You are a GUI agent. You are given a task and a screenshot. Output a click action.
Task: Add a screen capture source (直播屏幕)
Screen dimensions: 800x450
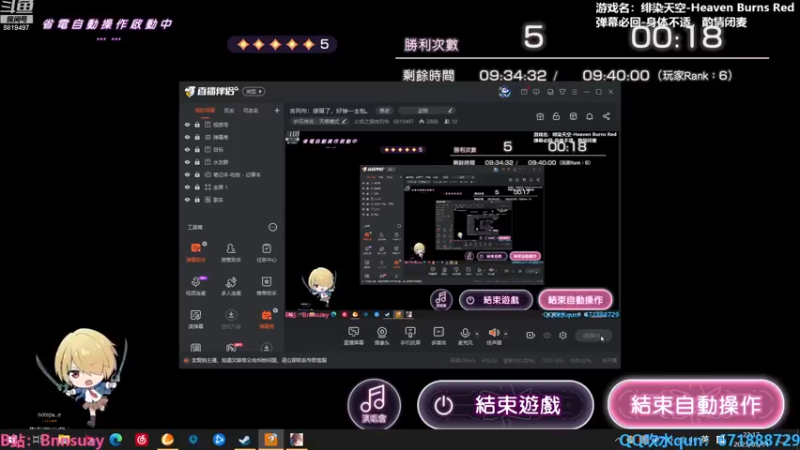(353, 336)
